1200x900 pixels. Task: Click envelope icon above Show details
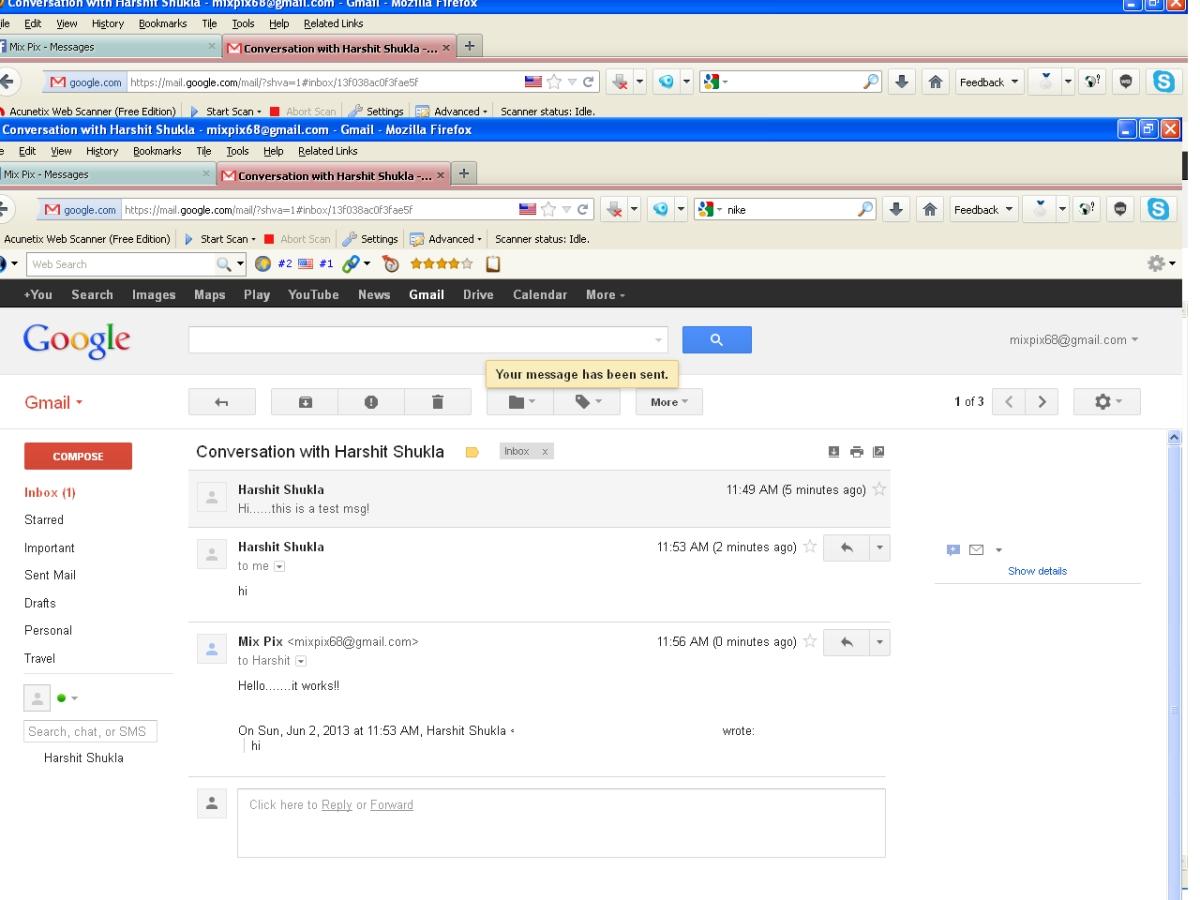tap(975, 550)
